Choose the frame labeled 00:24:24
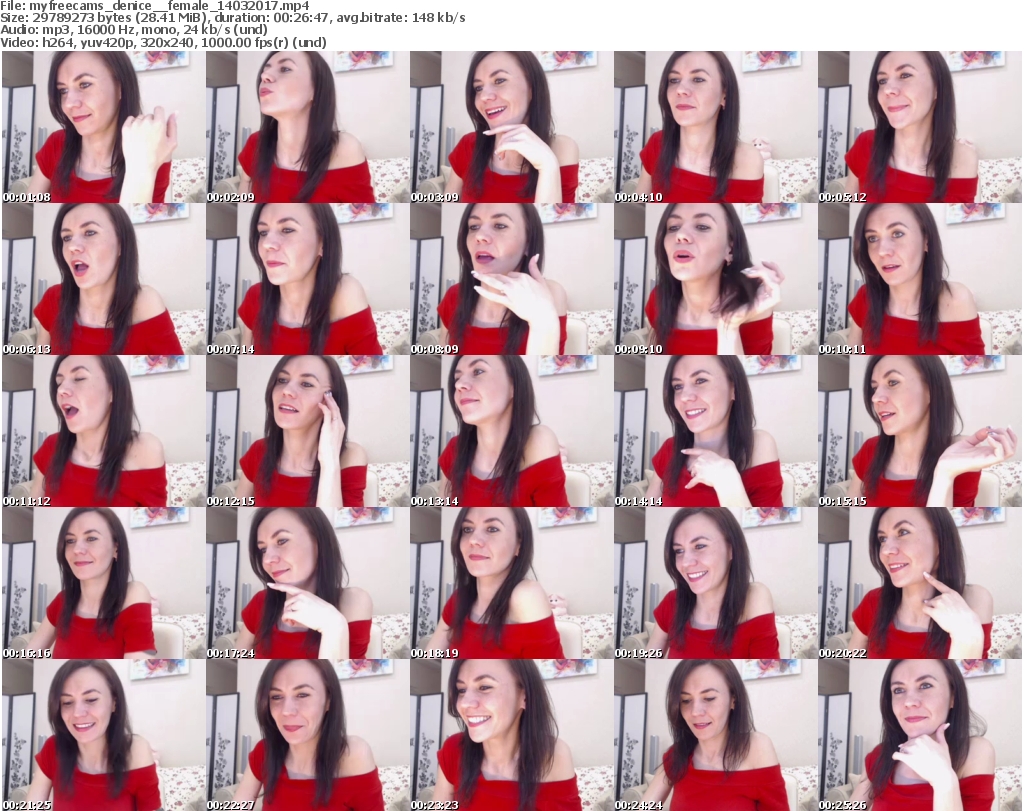 click(715, 736)
